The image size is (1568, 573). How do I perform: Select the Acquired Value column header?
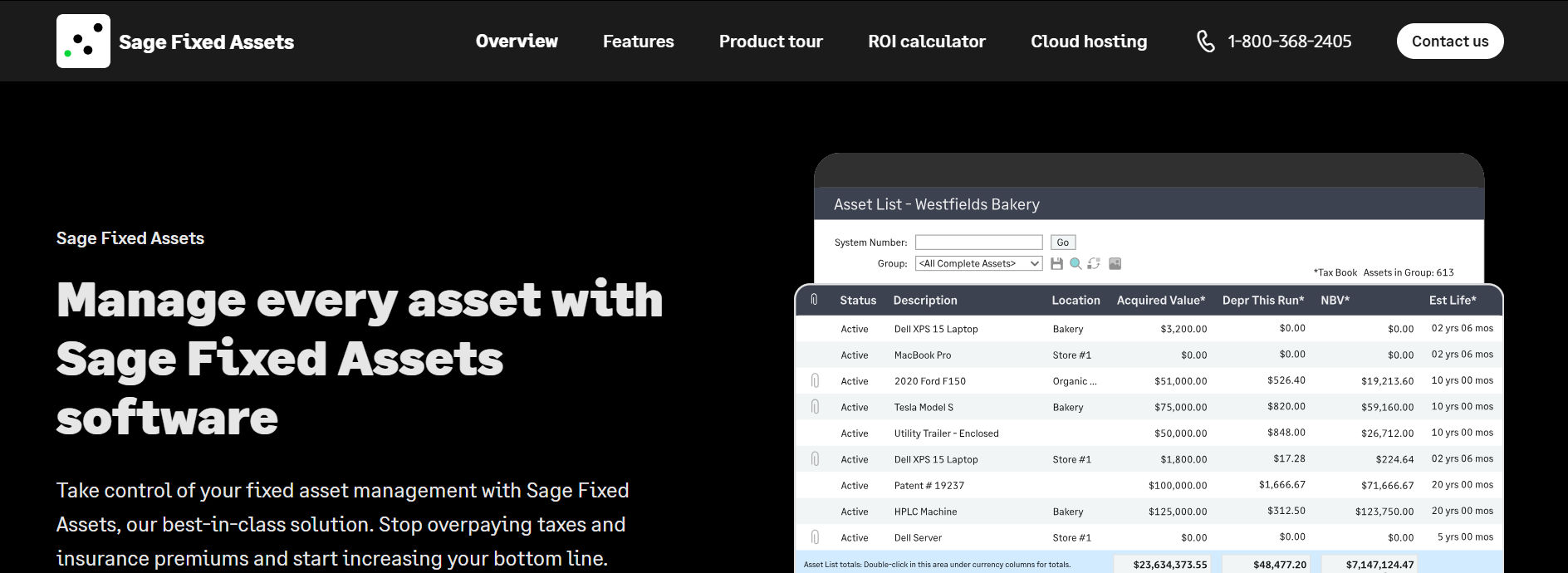(x=1161, y=300)
